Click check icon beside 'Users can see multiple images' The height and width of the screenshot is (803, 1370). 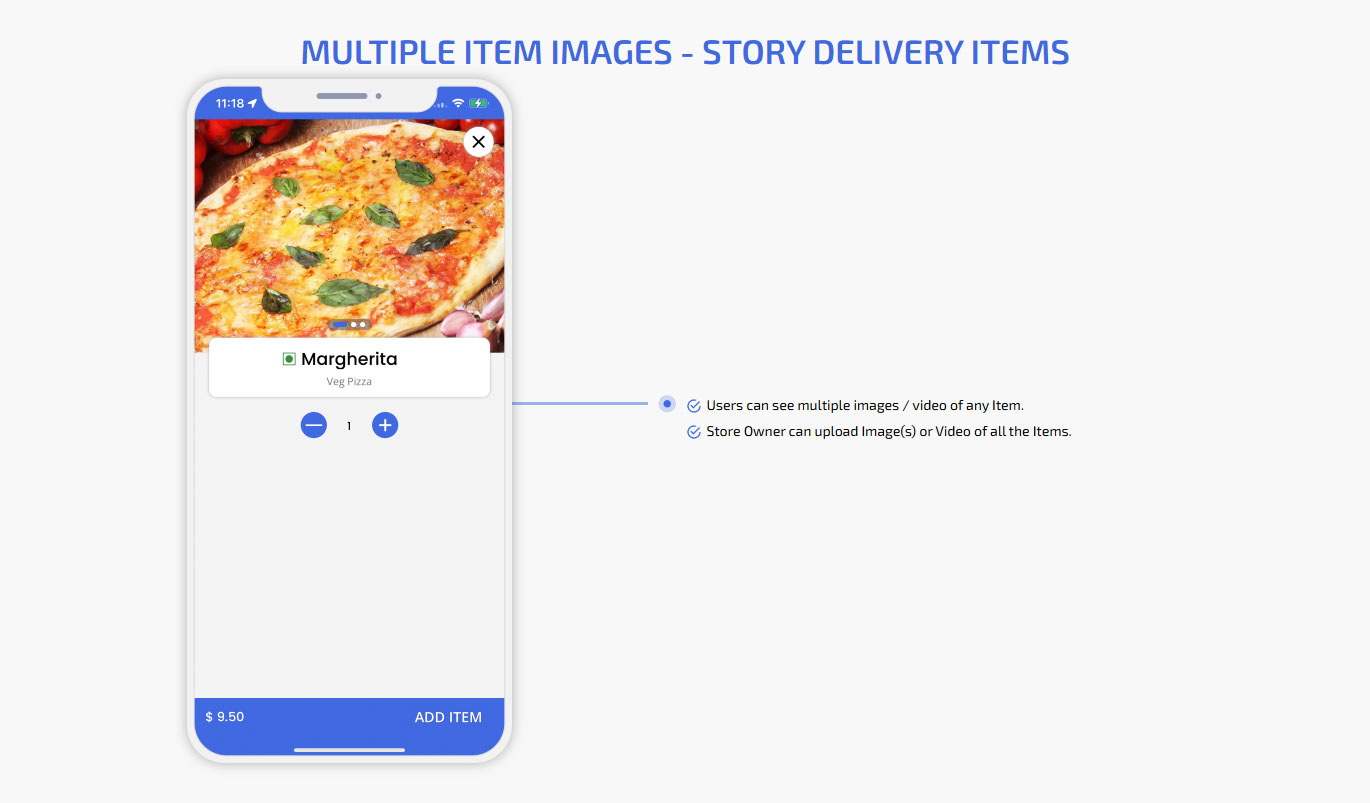pyautogui.click(x=694, y=406)
